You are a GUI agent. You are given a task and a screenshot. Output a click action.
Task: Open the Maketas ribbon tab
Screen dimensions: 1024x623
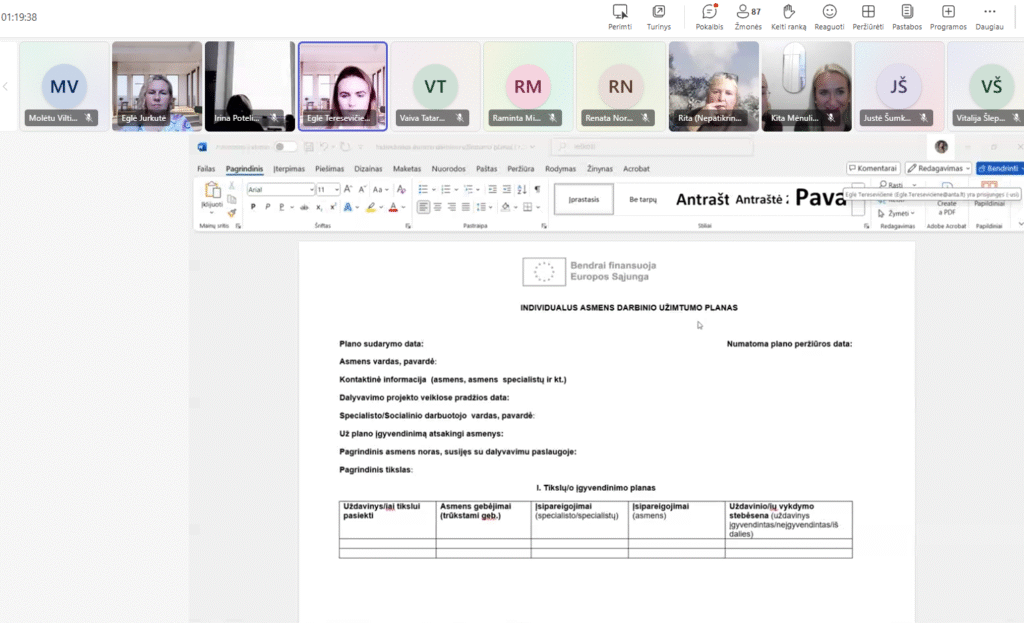[406, 169]
